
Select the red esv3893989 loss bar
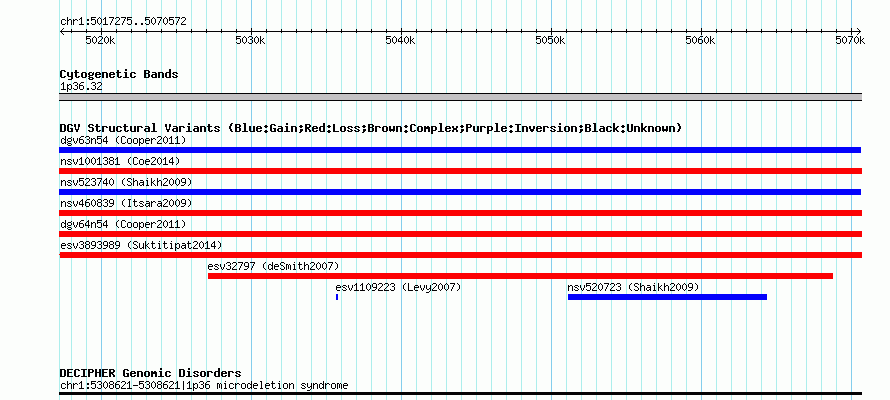pyautogui.click(x=460, y=255)
